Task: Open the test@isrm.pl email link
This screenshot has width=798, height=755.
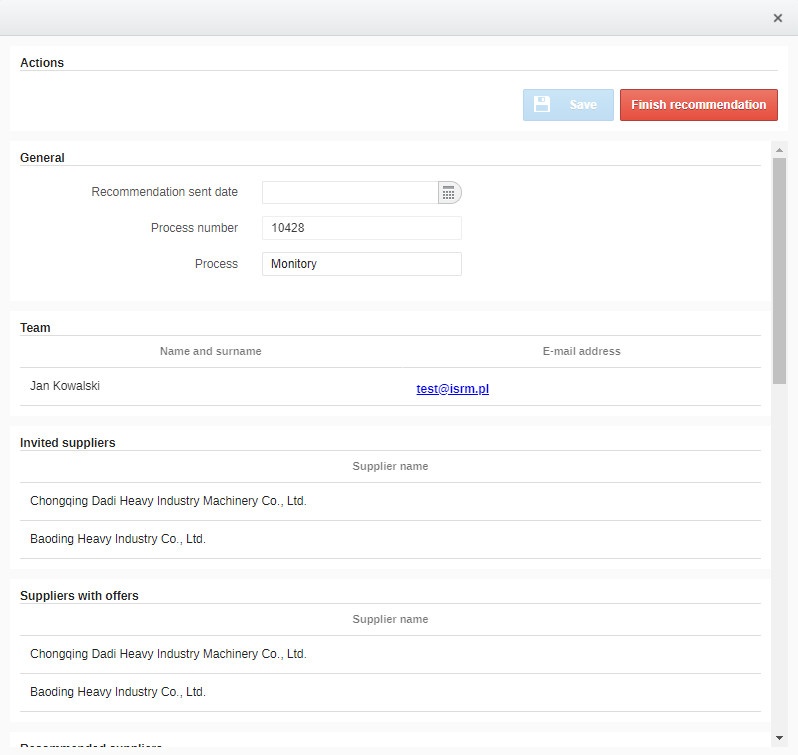Action: tap(452, 389)
